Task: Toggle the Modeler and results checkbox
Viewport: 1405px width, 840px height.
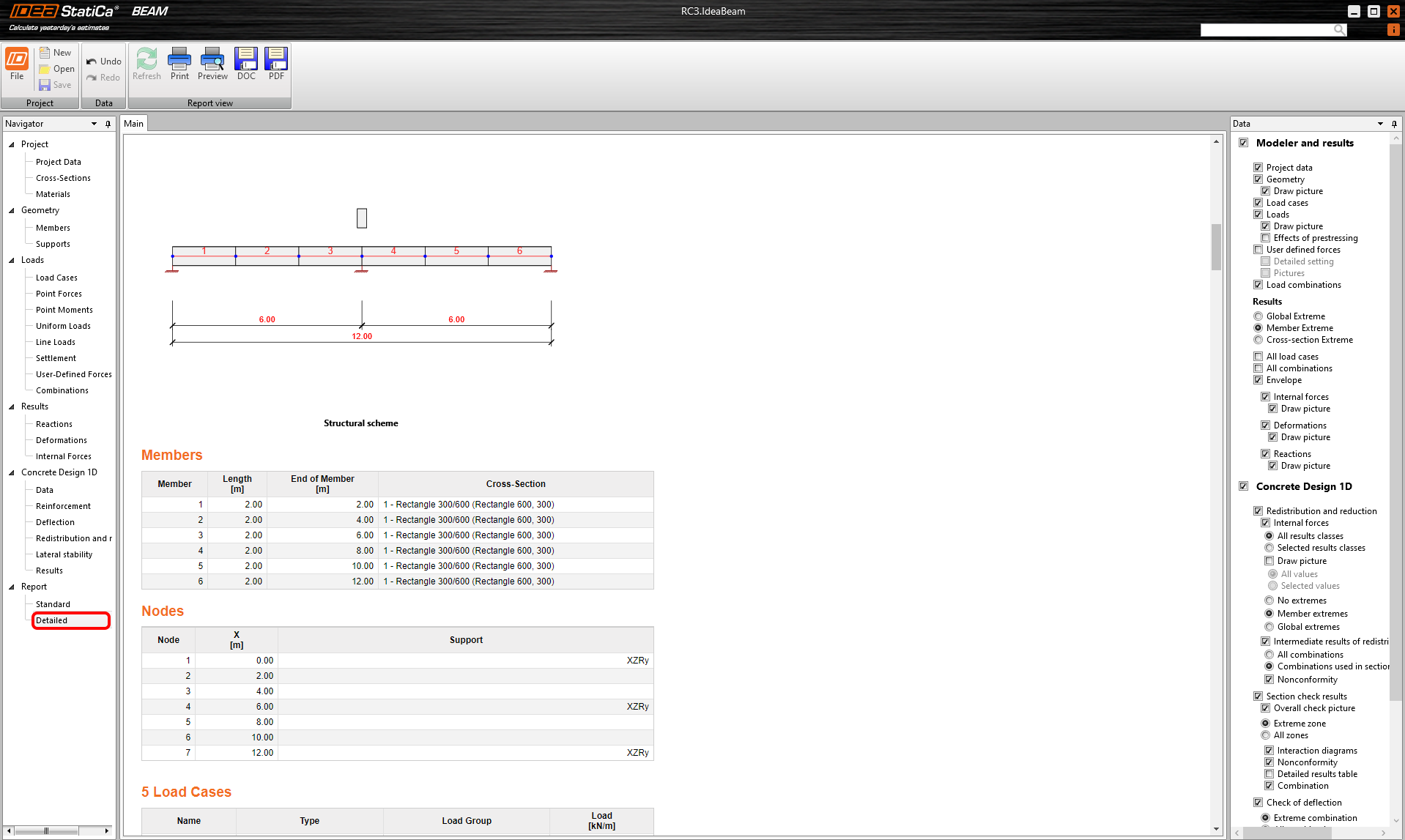Action: click(1244, 143)
